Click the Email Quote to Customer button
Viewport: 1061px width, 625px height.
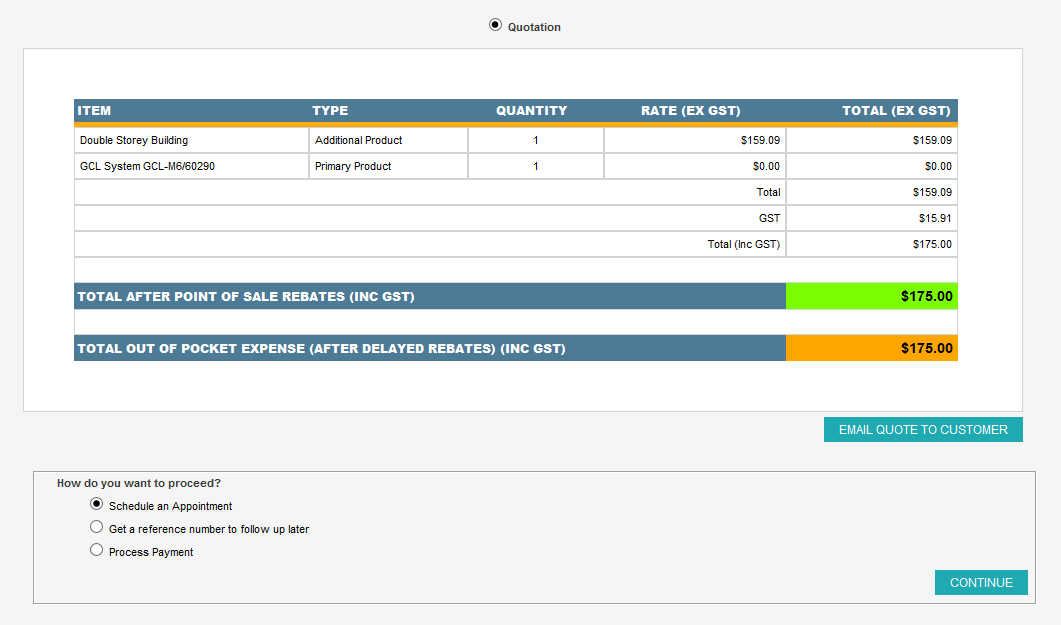pyautogui.click(x=922, y=430)
